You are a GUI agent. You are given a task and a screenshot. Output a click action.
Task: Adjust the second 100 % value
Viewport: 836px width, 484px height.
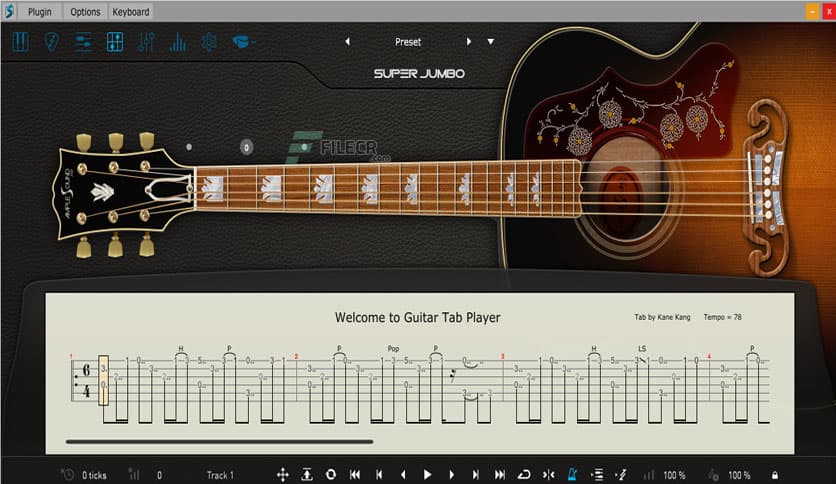click(739, 475)
